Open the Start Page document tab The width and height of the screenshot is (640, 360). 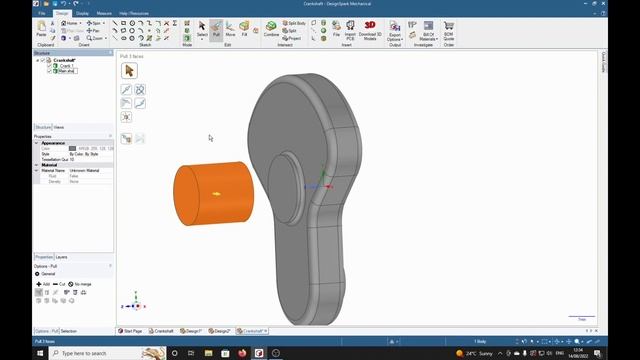(x=130, y=331)
